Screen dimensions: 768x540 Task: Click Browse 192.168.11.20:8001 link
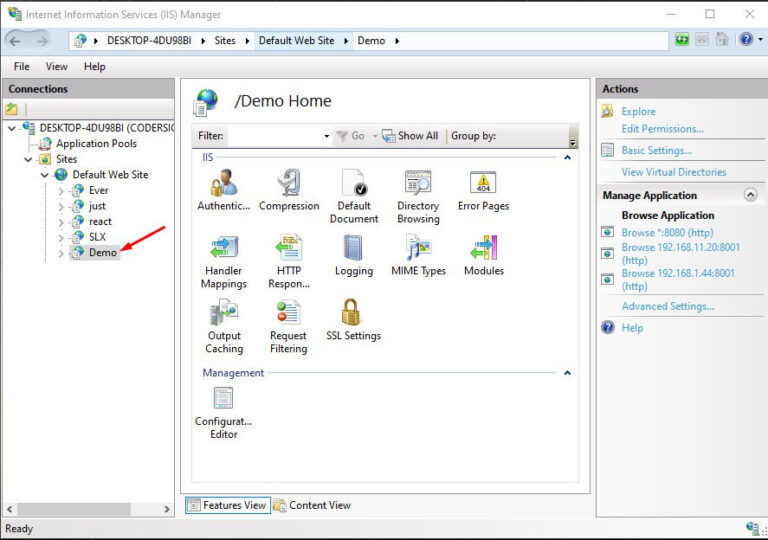click(x=680, y=253)
